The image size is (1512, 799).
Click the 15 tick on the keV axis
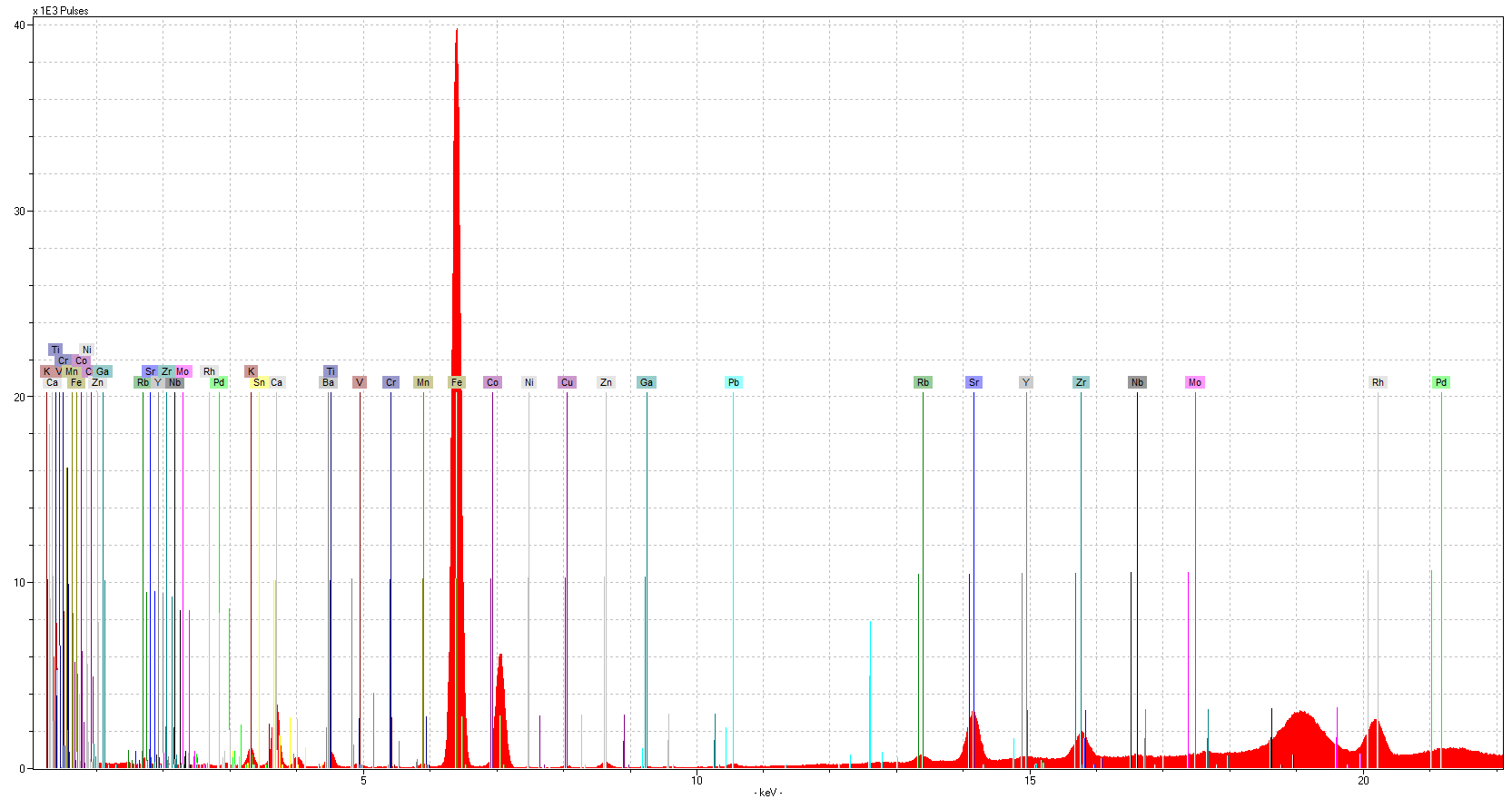coord(1030,781)
